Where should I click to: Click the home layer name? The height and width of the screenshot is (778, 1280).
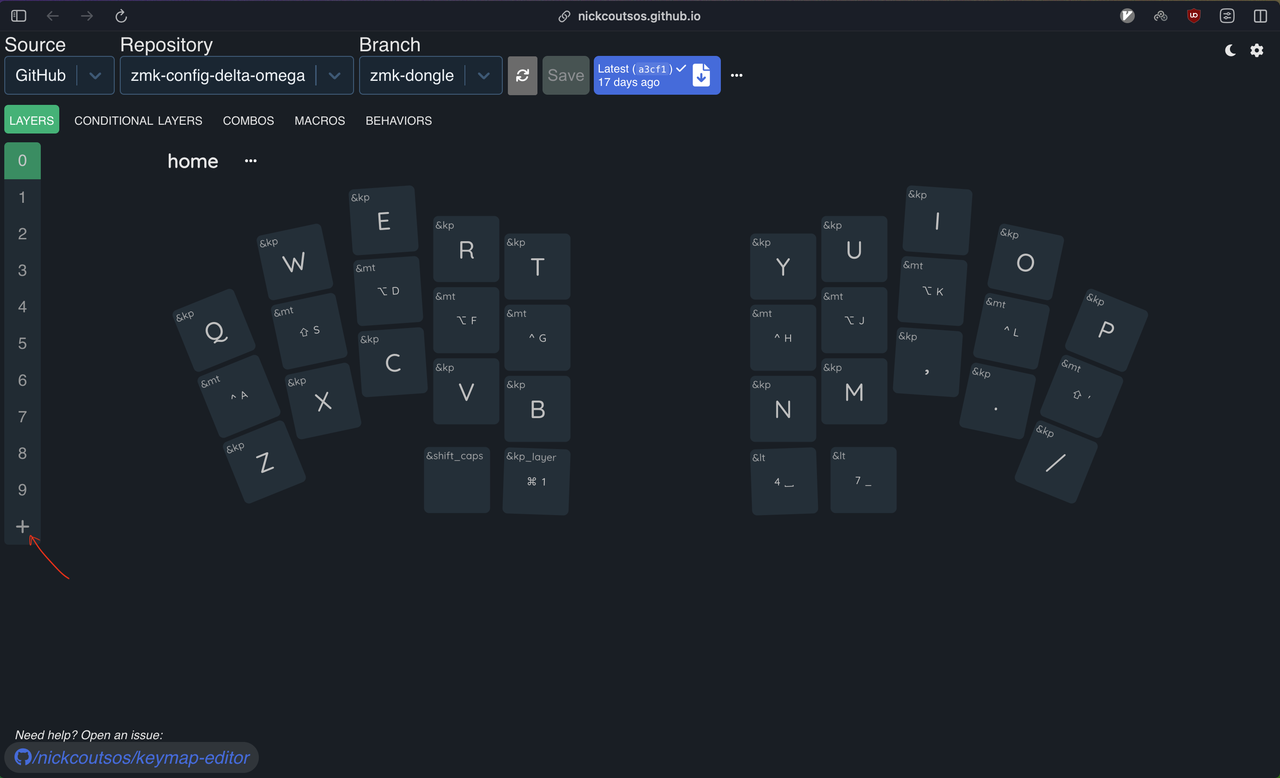point(193,161)
